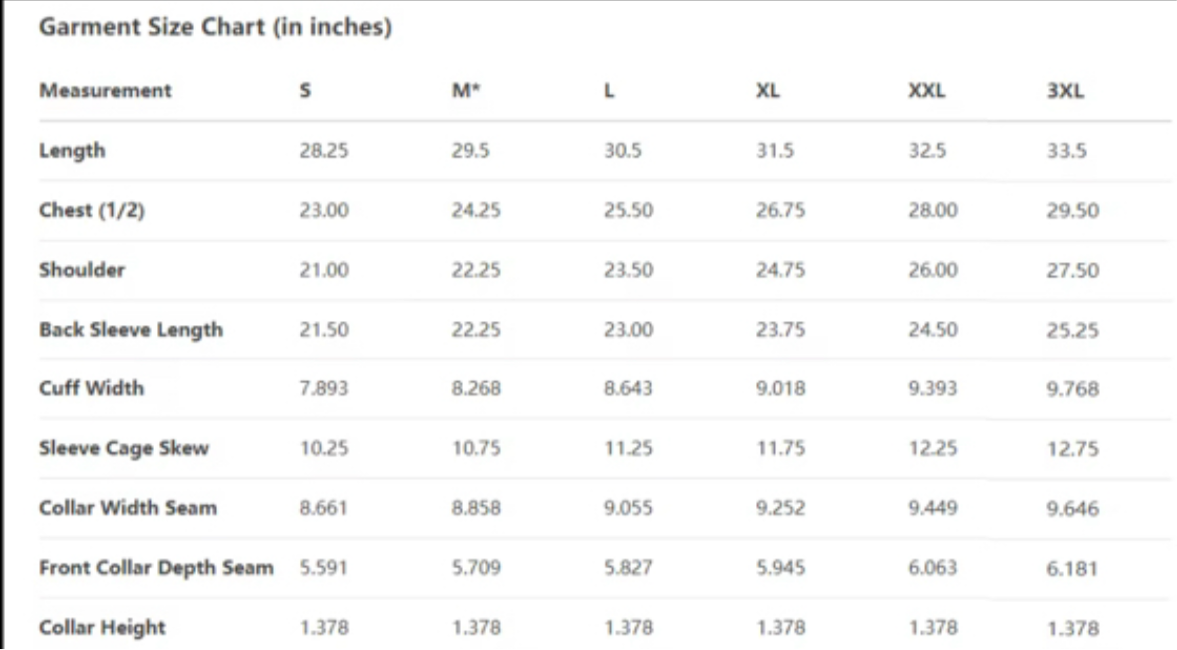Click the Garment Size Chart heading
The image size is (1177, 650).
(x=215, y=27)
